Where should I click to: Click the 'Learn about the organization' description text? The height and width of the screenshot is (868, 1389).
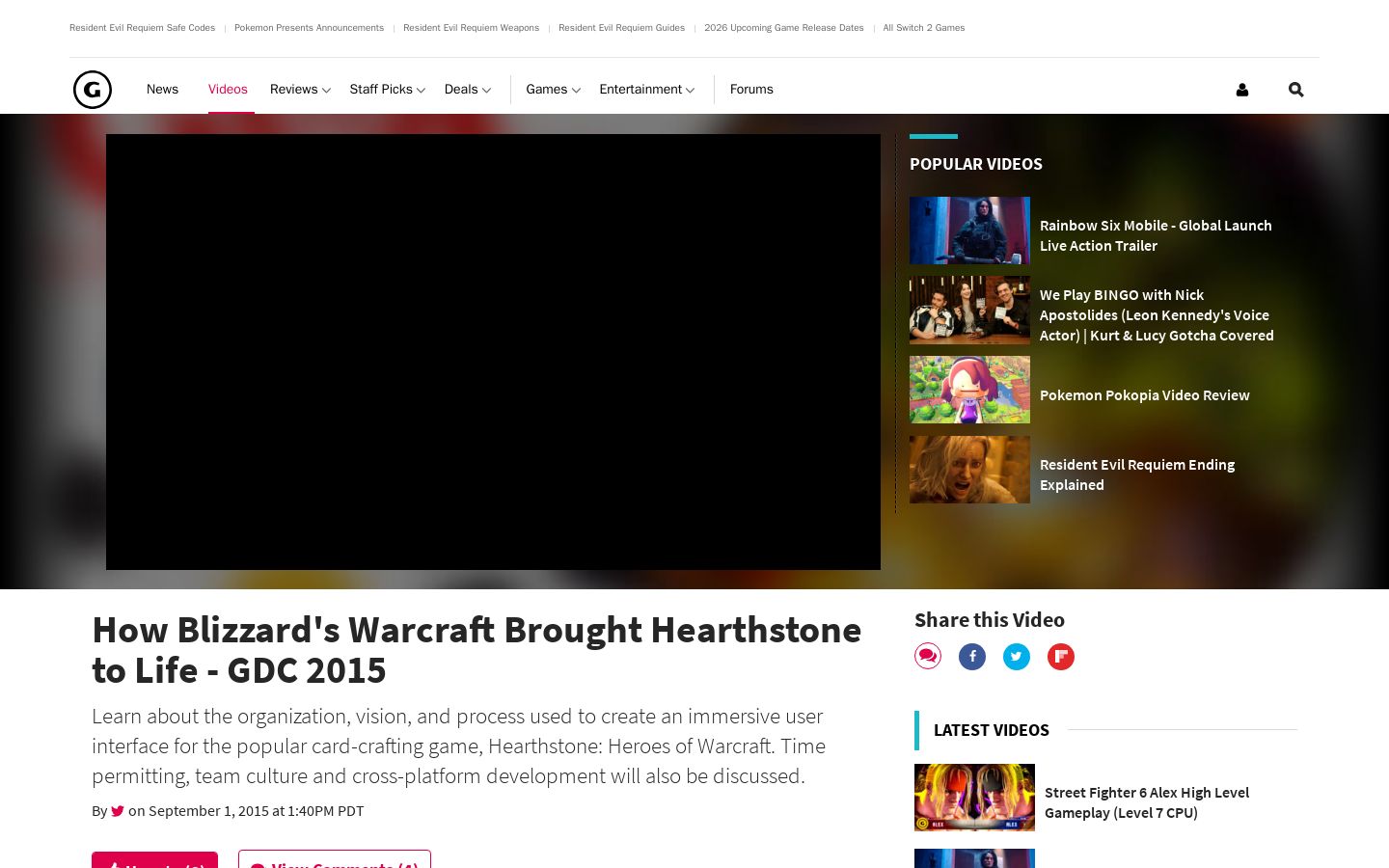[458, 746]
